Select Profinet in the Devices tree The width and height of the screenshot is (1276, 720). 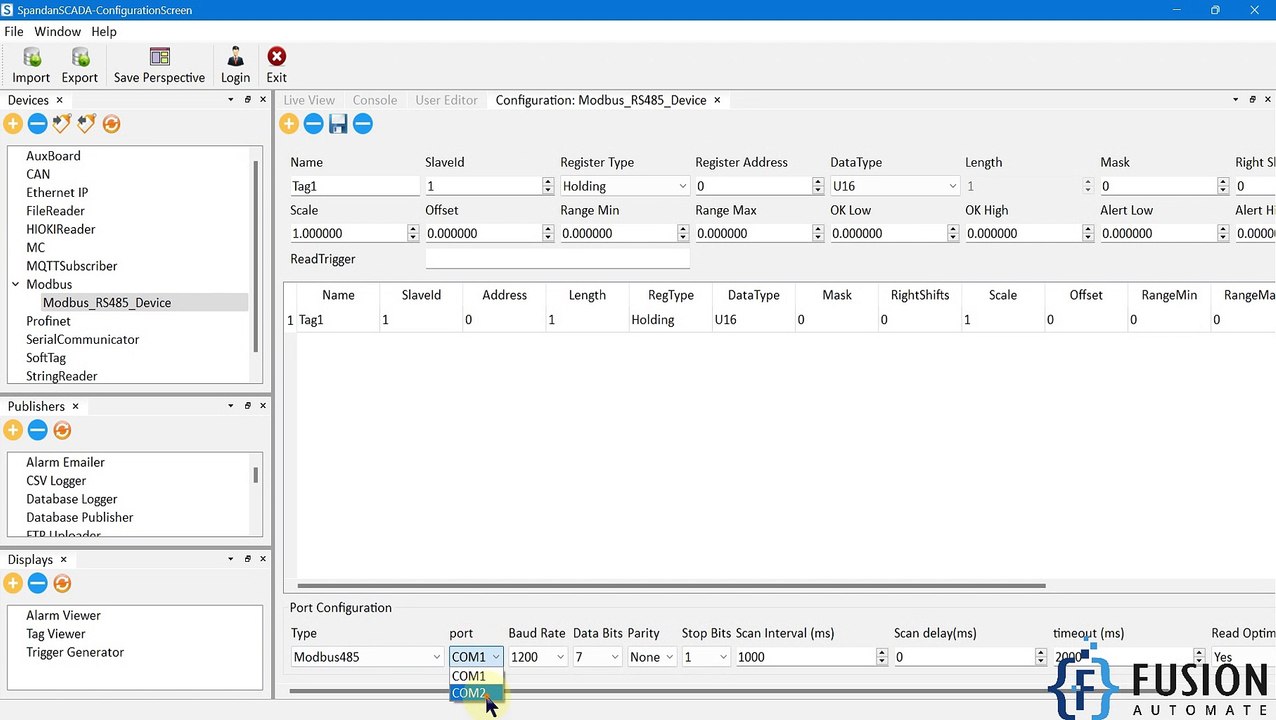click(x=48, y=321)
